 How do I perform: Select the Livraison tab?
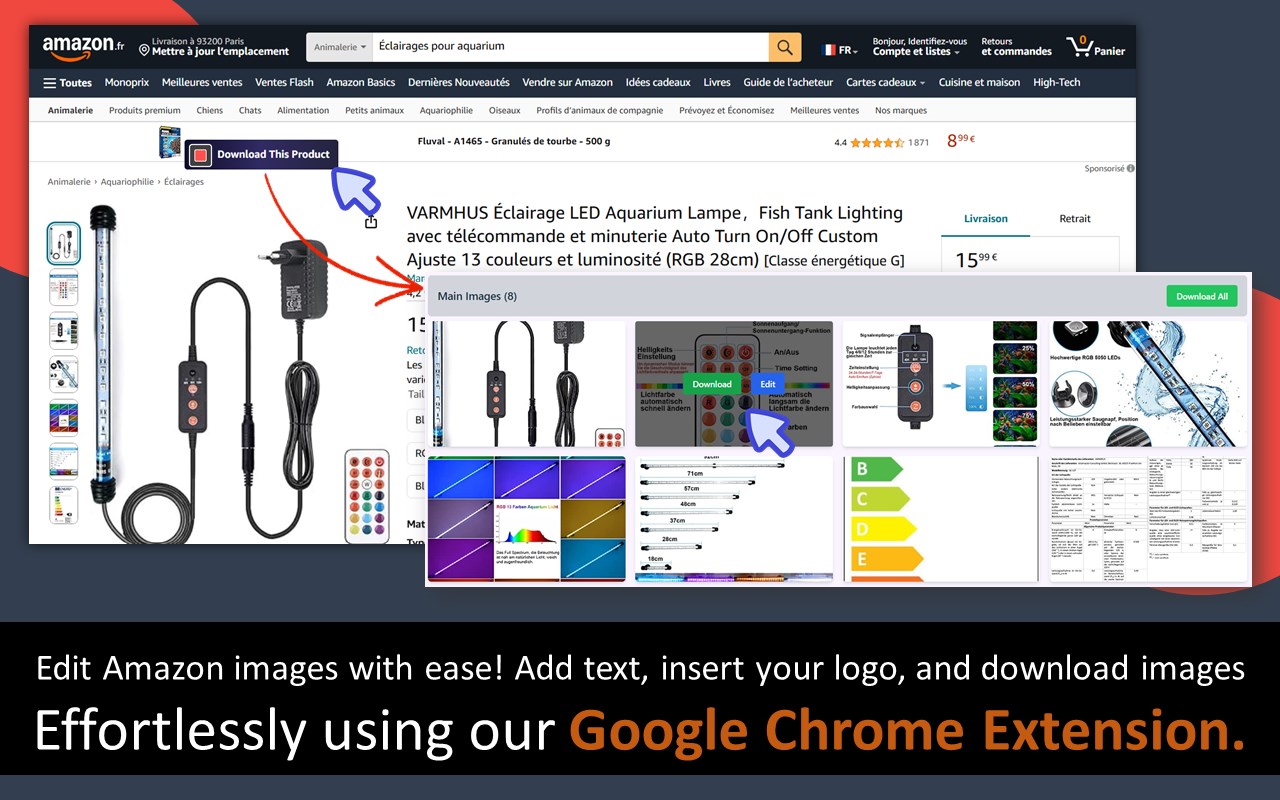pos(986,219)
